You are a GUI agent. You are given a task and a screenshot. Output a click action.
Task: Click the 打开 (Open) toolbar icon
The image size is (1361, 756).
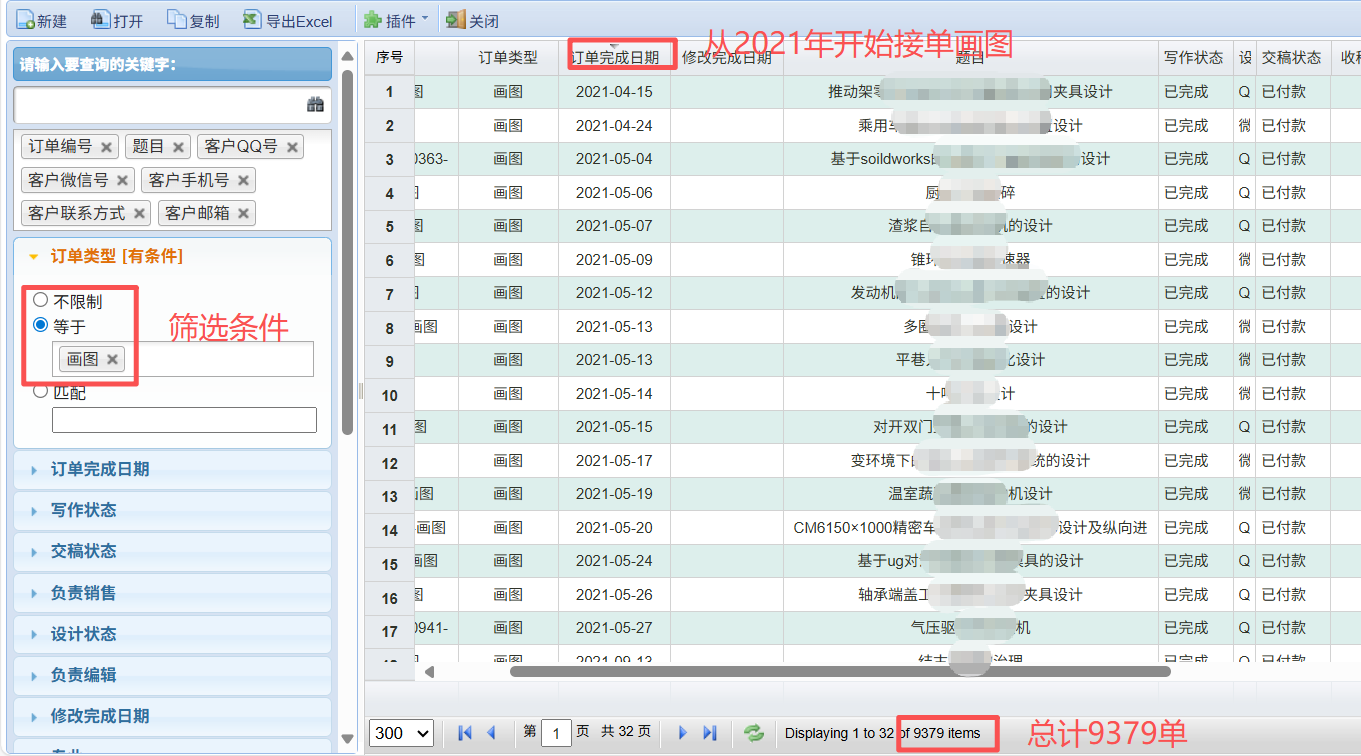point(100,20)
